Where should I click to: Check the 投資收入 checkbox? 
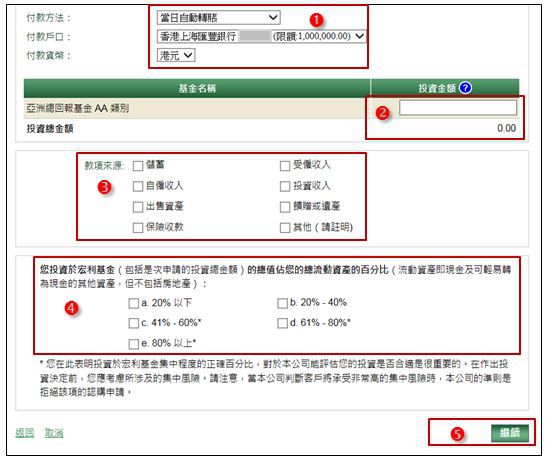coord(285,186)
